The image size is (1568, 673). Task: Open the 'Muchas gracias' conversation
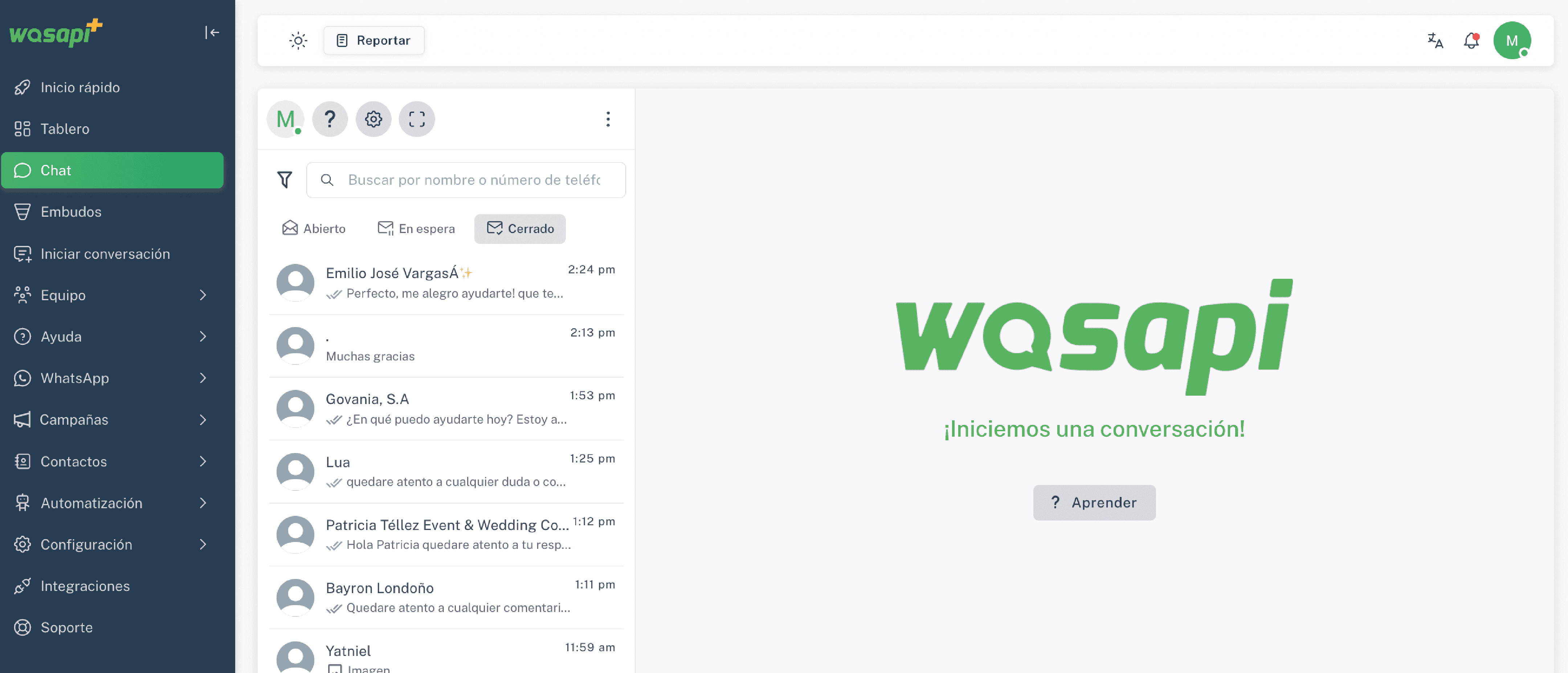coord(446,346)
